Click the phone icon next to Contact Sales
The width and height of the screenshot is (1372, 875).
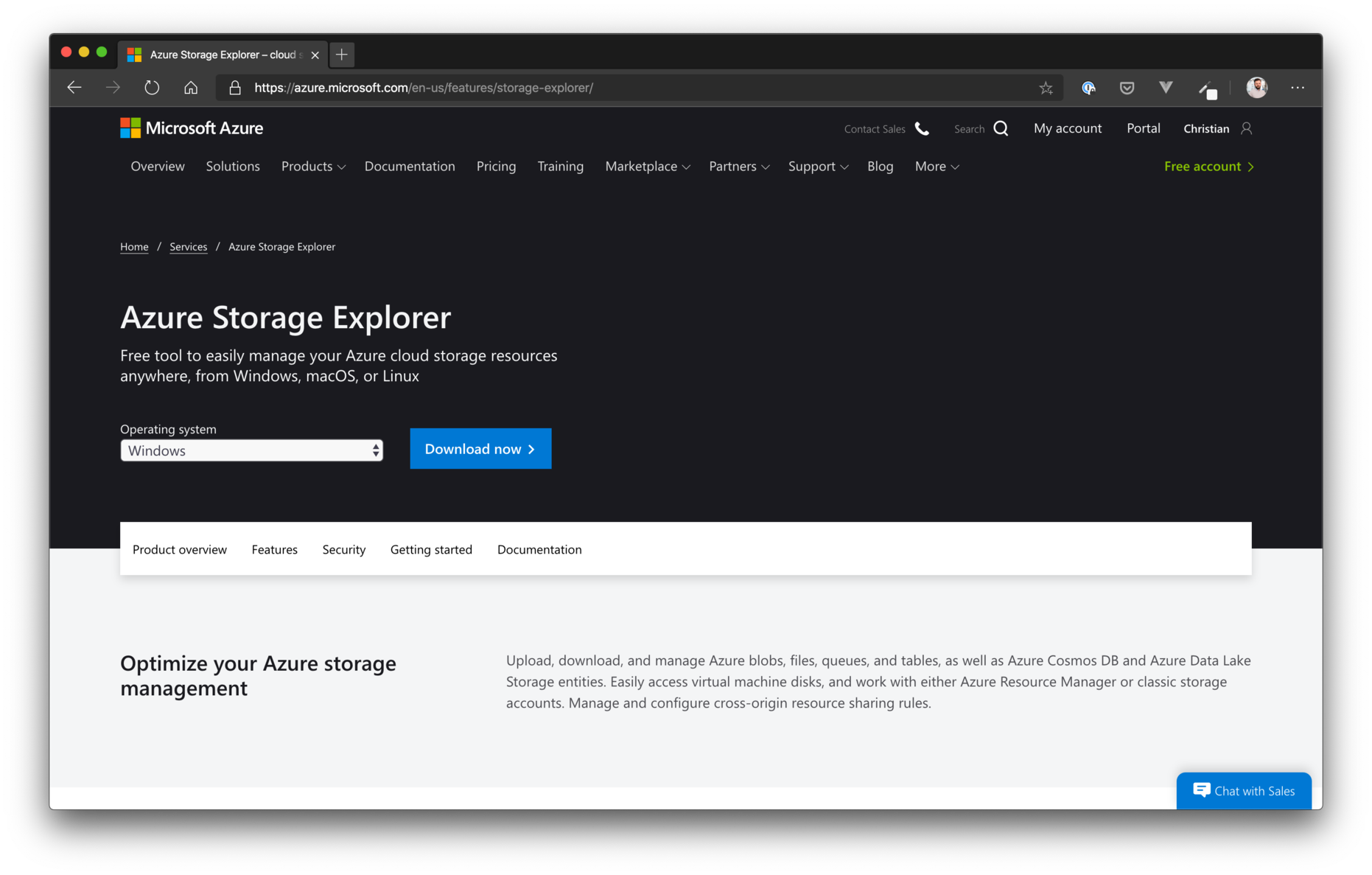click(x=922, y=128)
